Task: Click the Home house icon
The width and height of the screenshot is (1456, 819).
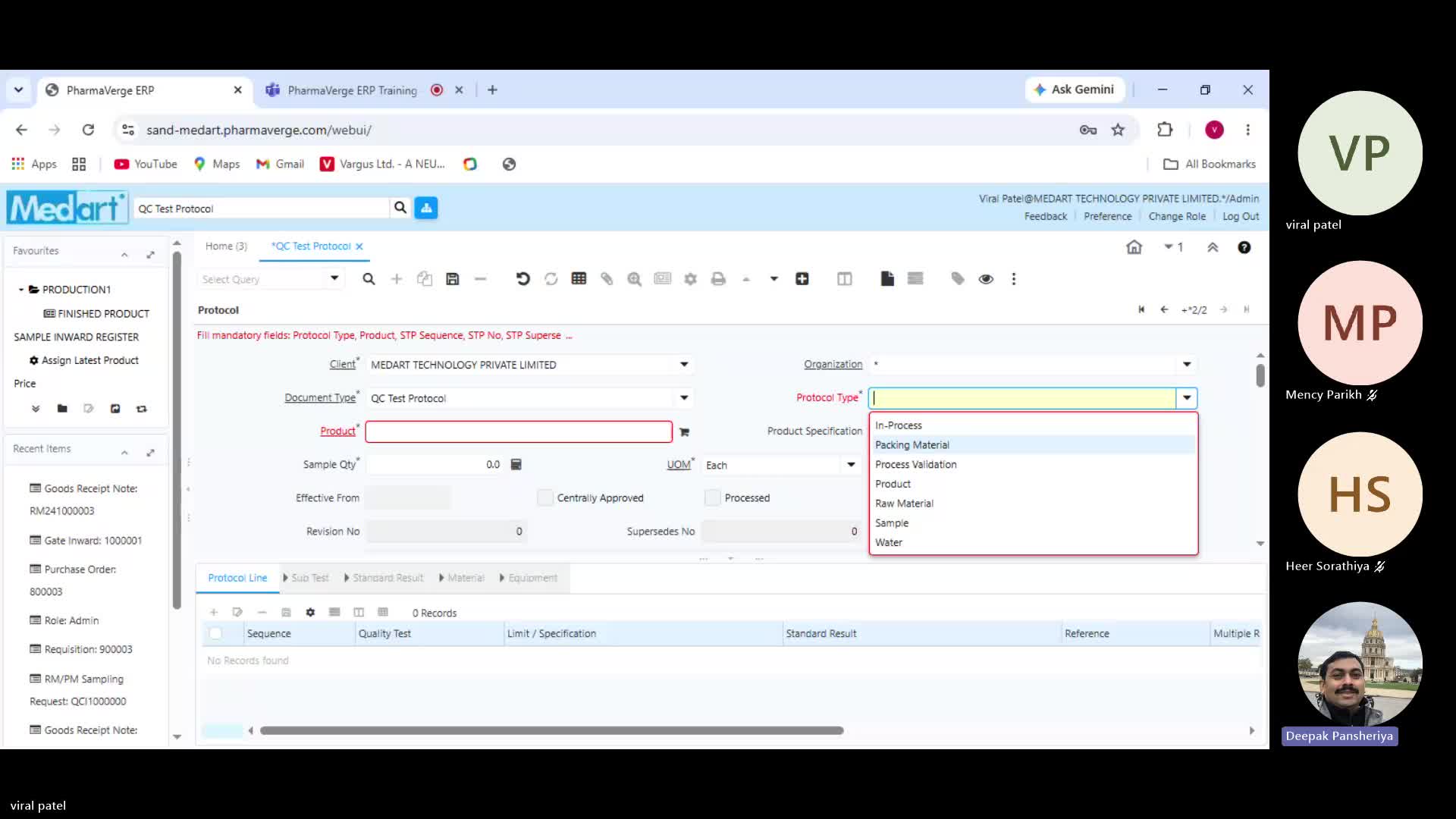Action: [1134, 247]
